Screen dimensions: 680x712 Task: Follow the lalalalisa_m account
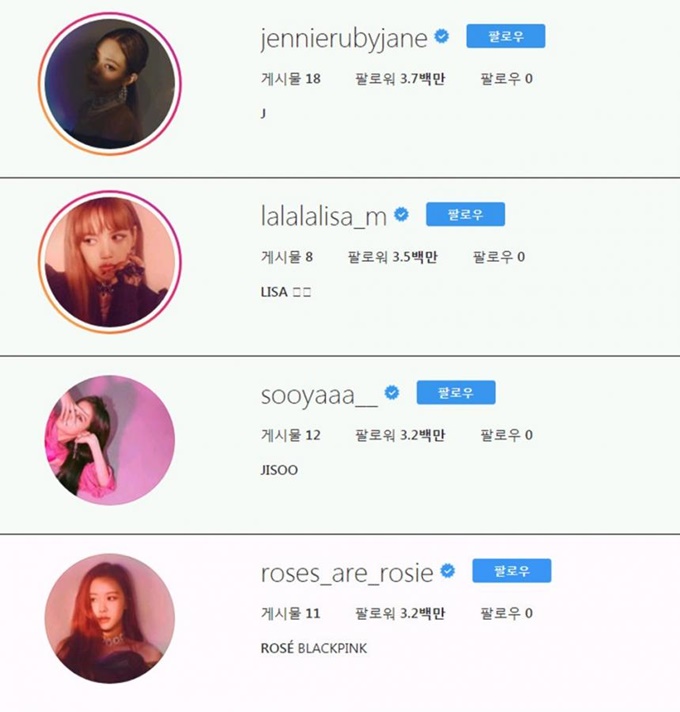(465, 214)
